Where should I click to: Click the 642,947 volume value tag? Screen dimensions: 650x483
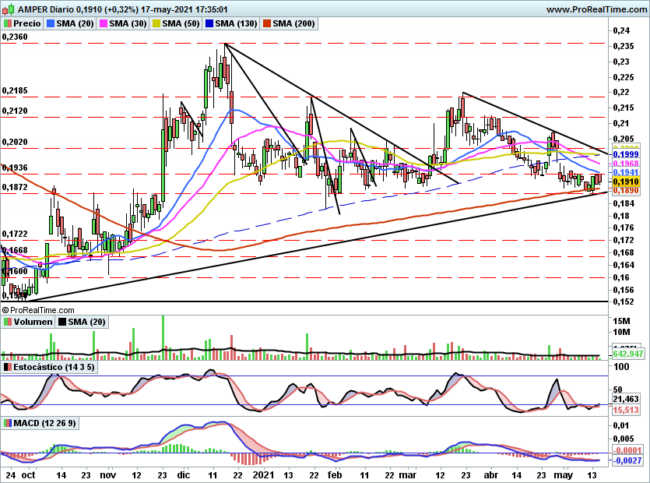[x=628, y=354]
